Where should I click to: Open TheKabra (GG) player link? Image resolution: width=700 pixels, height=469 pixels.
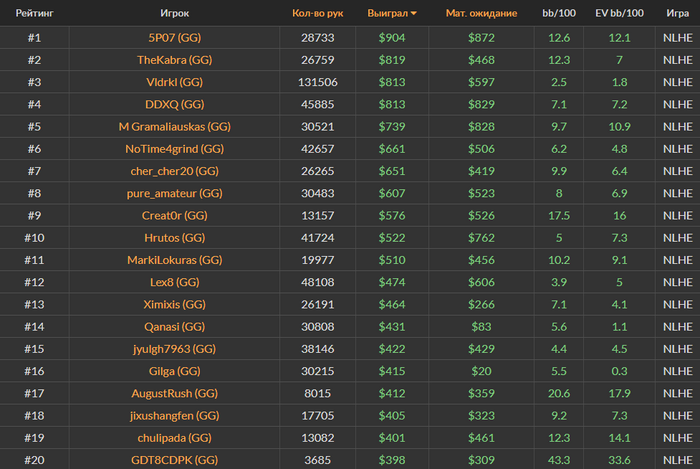click(x=175, y=60)
